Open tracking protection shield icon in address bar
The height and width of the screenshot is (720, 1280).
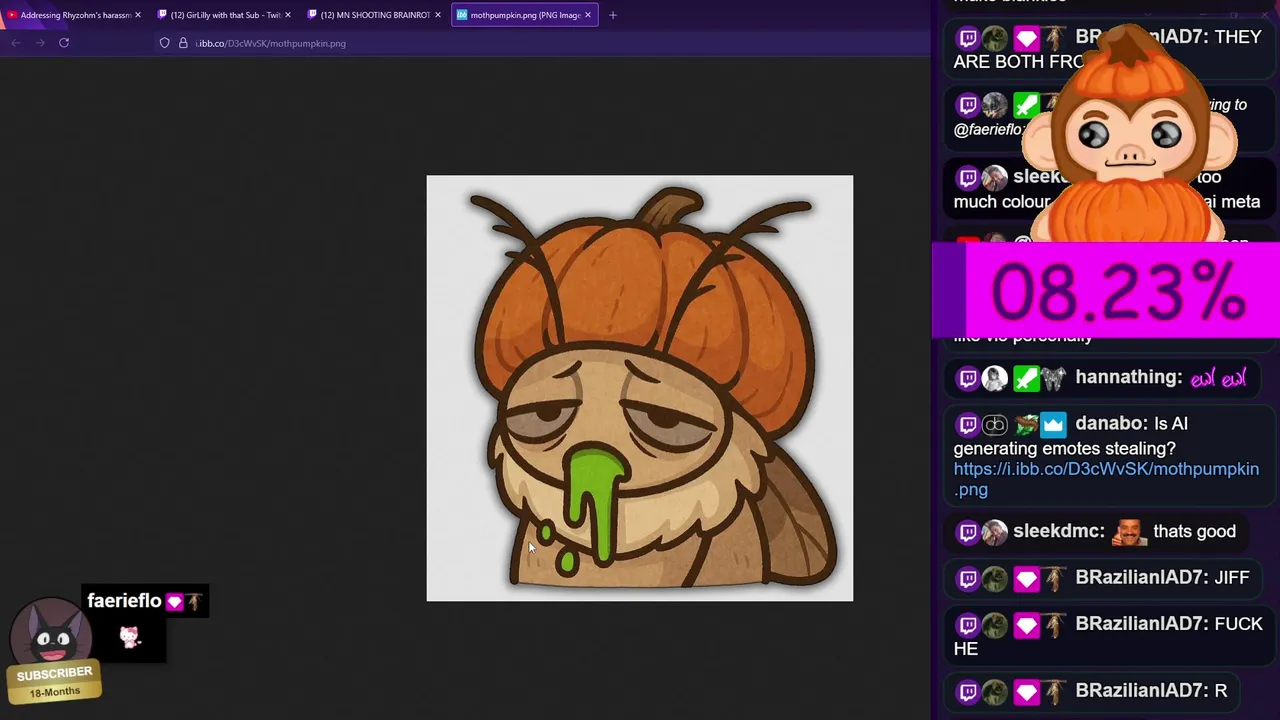point(165,43)
